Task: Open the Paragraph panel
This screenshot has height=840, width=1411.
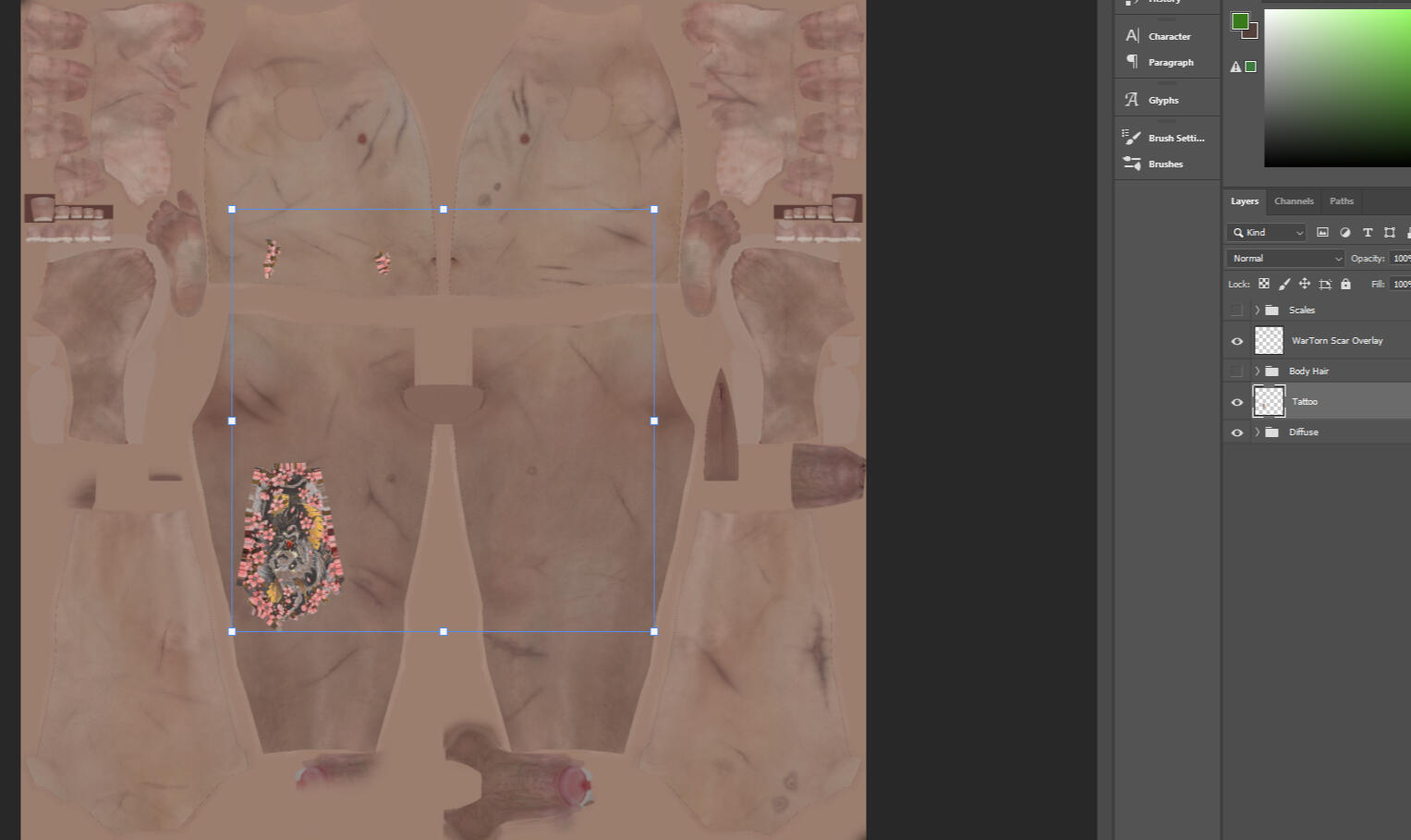Action: pos(1171,62)
